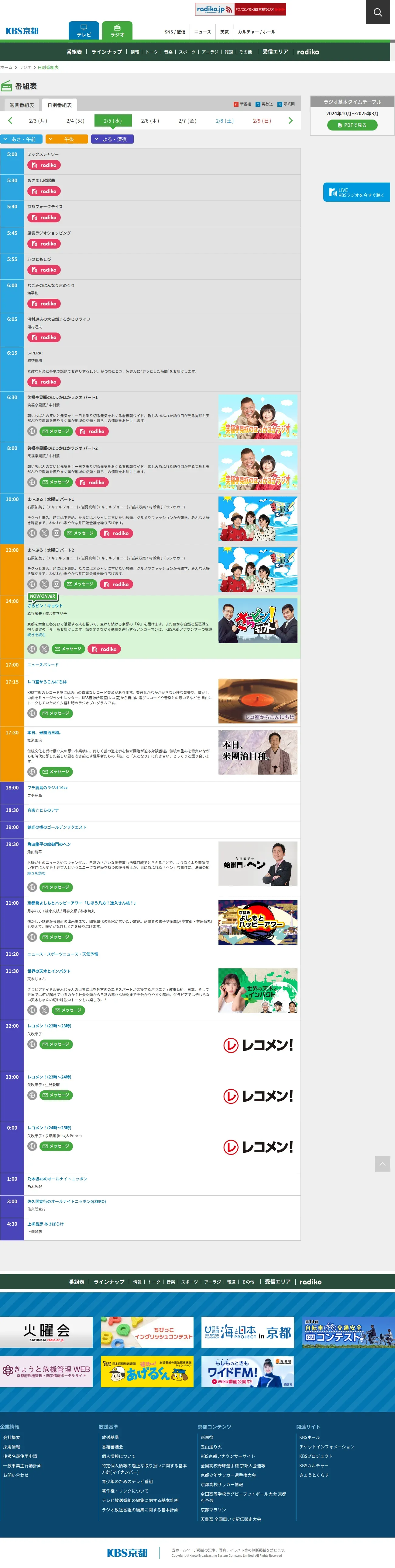The width and height of the screenshot is (395, 1568).
Task: Expand 続きを読む for さらピン！キョウト
Action: click(36, 635)
